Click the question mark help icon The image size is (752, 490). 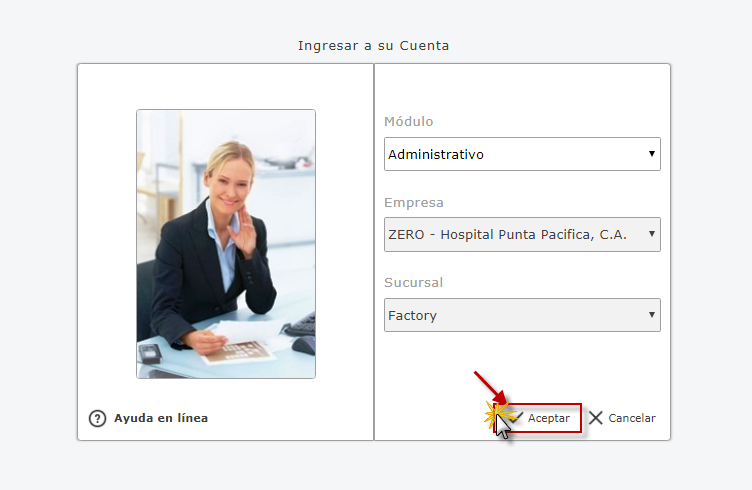[97, 419]
